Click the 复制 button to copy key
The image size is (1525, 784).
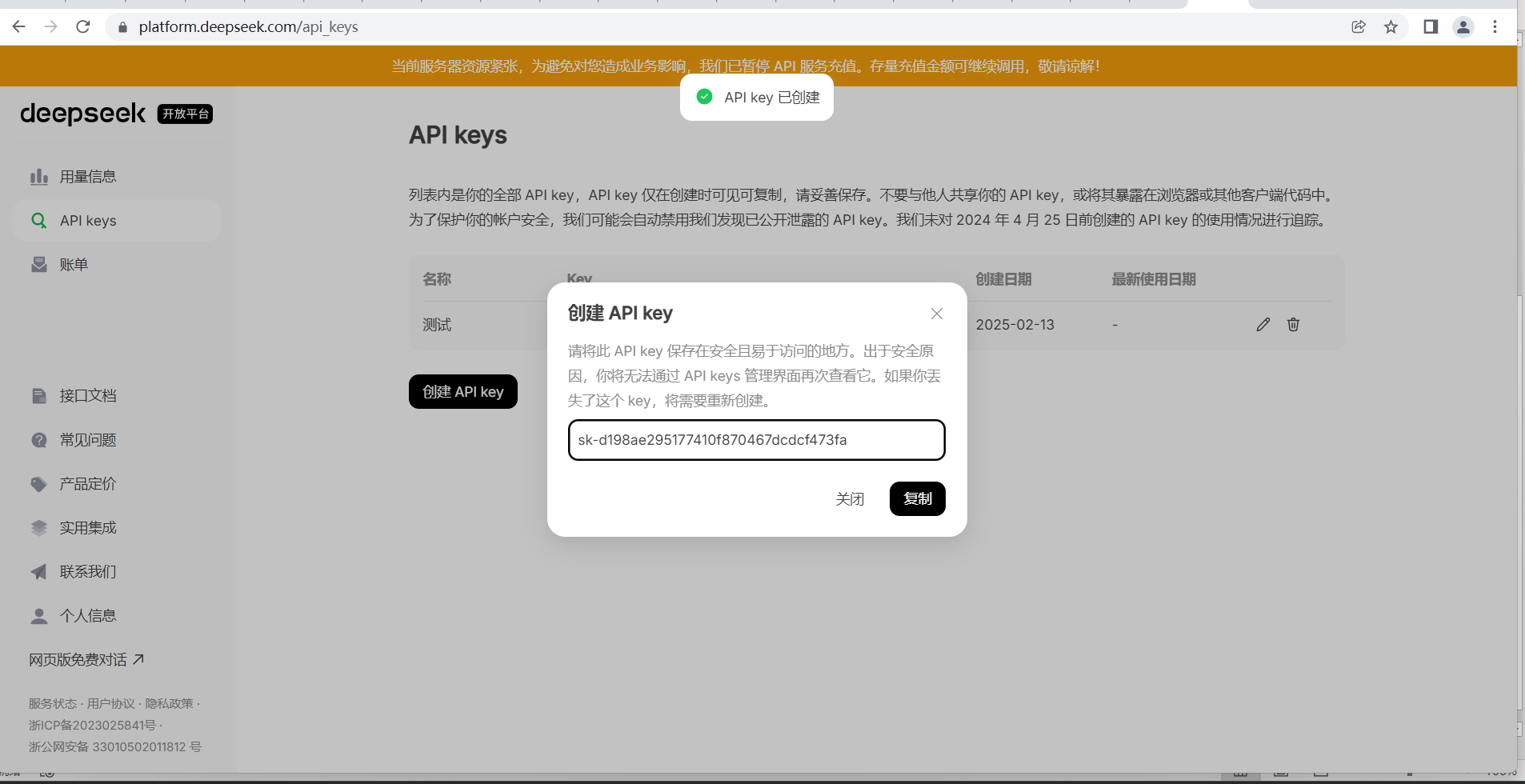click(x=918, y=499)
